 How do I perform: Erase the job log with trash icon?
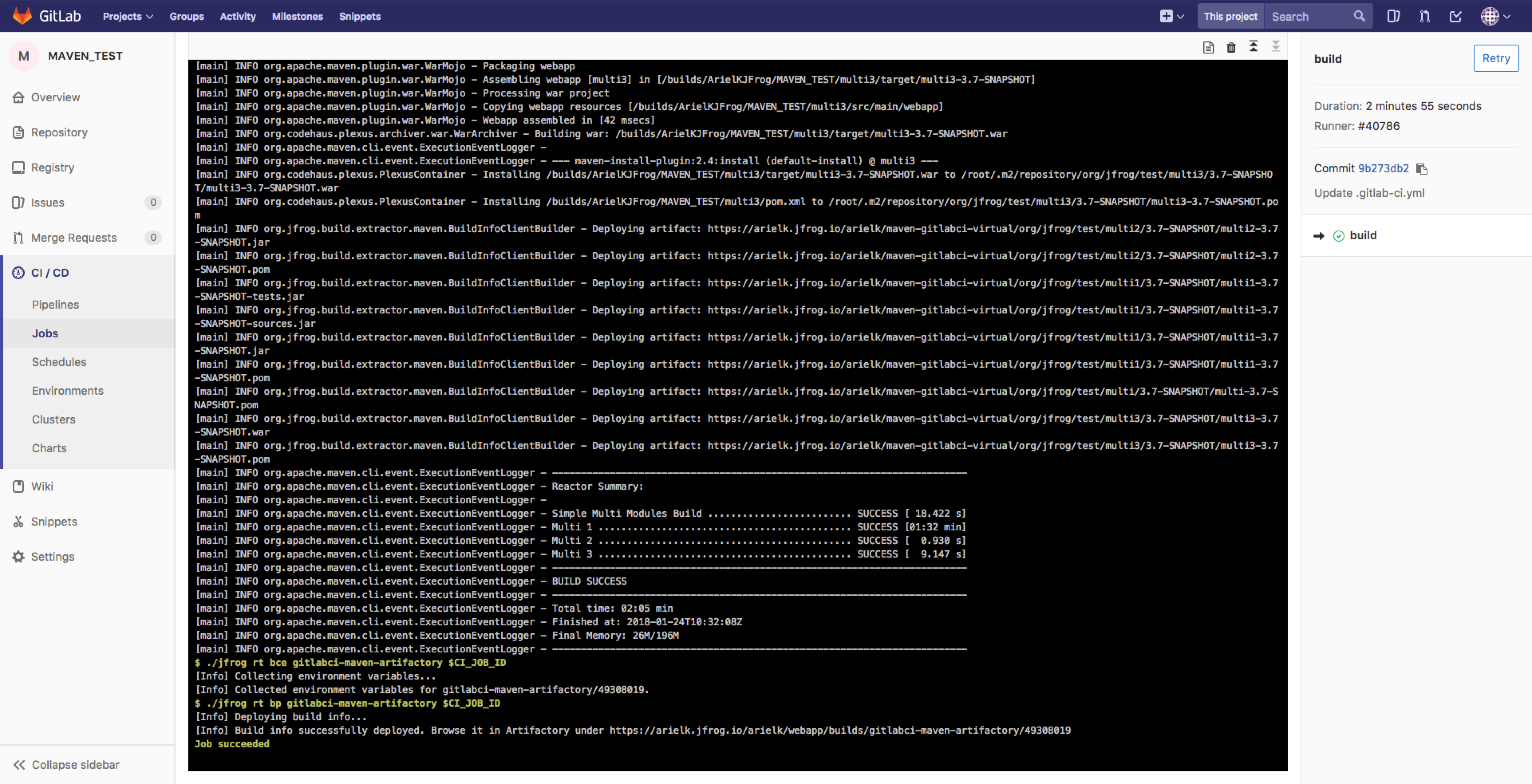[1231, 47]
